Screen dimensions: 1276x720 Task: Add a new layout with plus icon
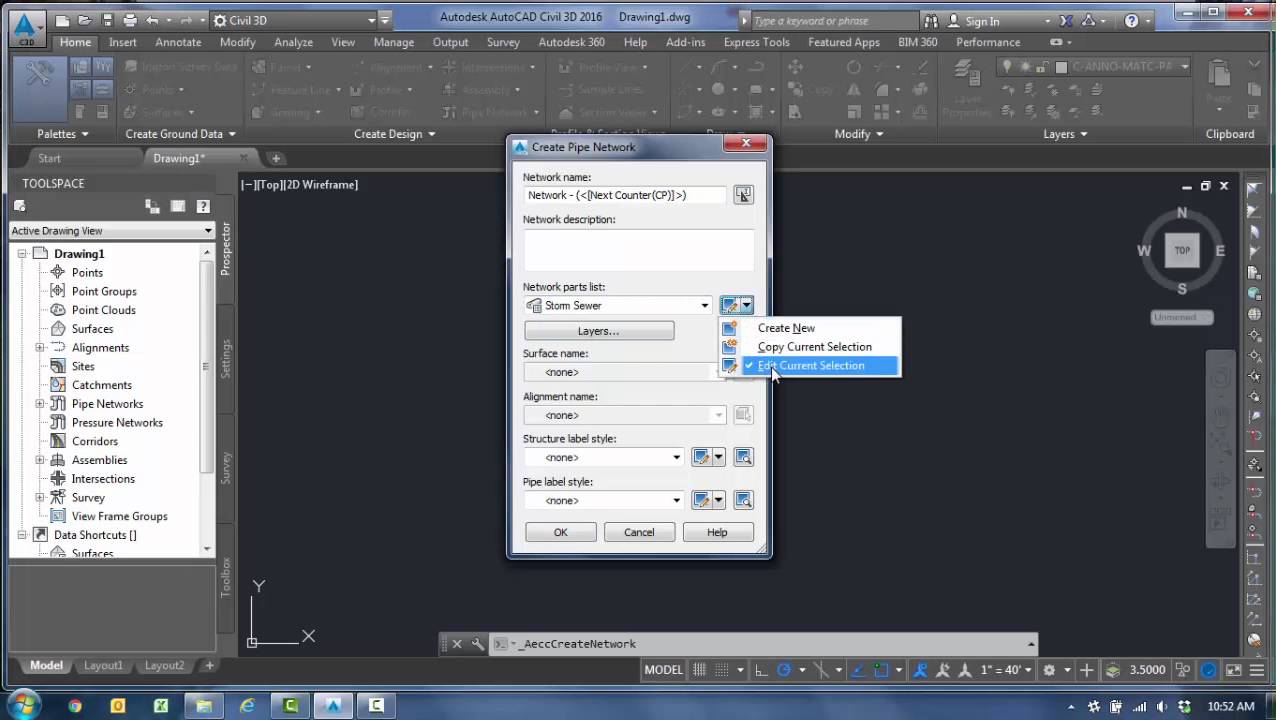click(209, 666)
